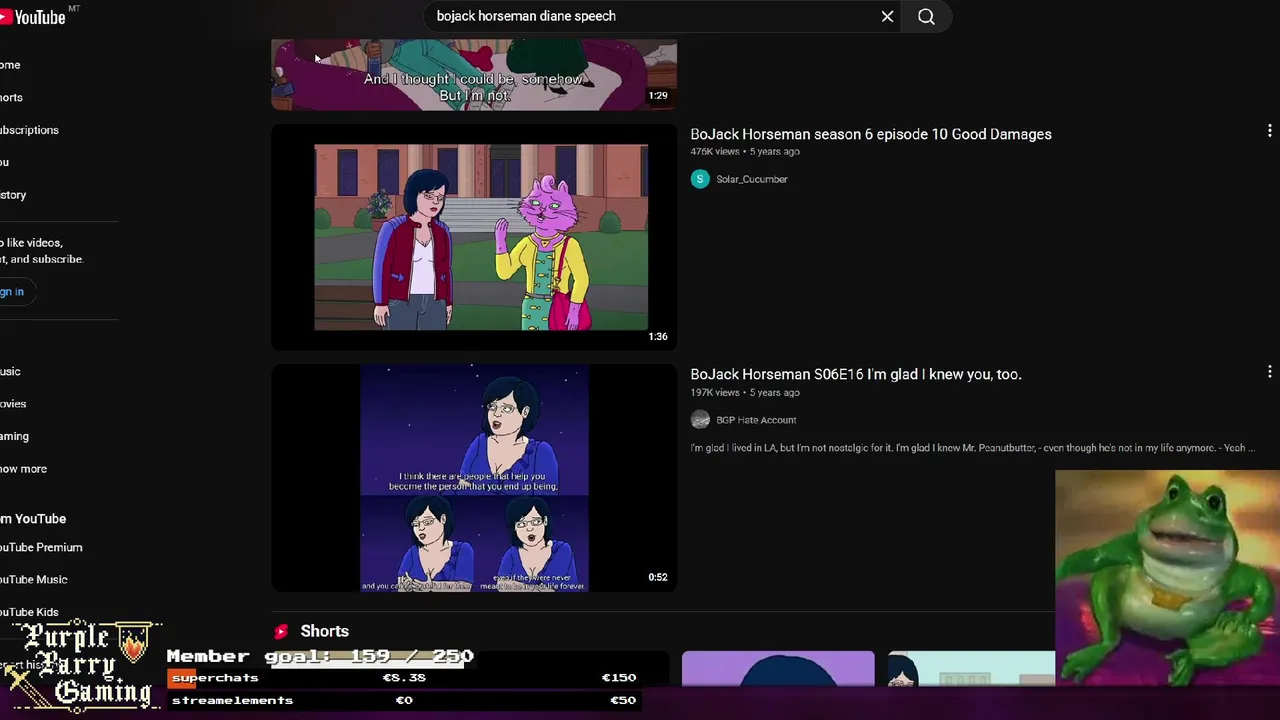Screen dimensions: 1280x720
Task: Clear the search query with the X icon
Action: (887, 16)
